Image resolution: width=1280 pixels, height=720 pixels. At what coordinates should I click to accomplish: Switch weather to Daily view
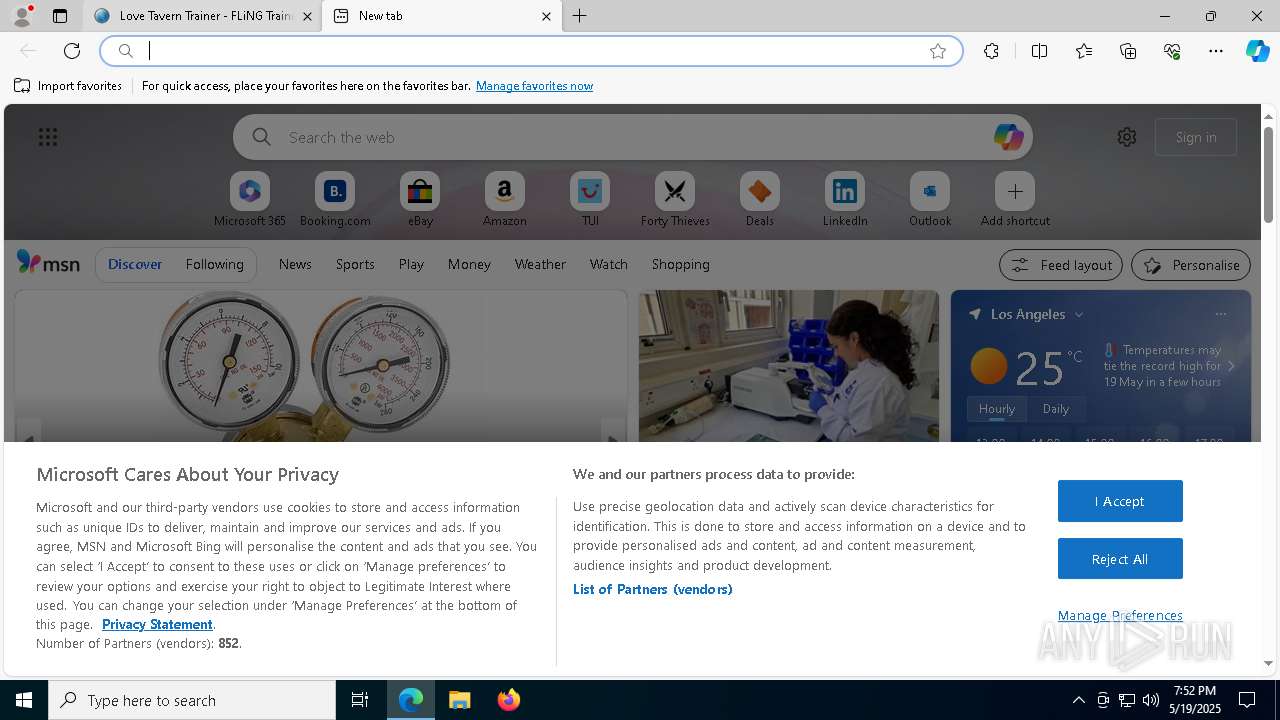1056,408
